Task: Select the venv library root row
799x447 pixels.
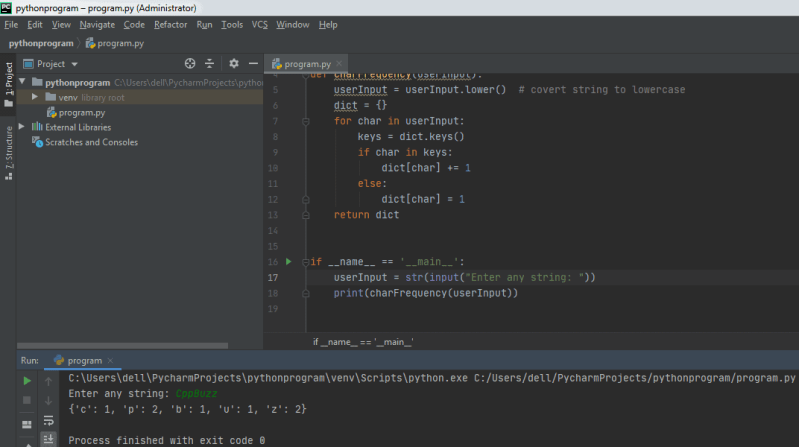Action: pos(140,97)
